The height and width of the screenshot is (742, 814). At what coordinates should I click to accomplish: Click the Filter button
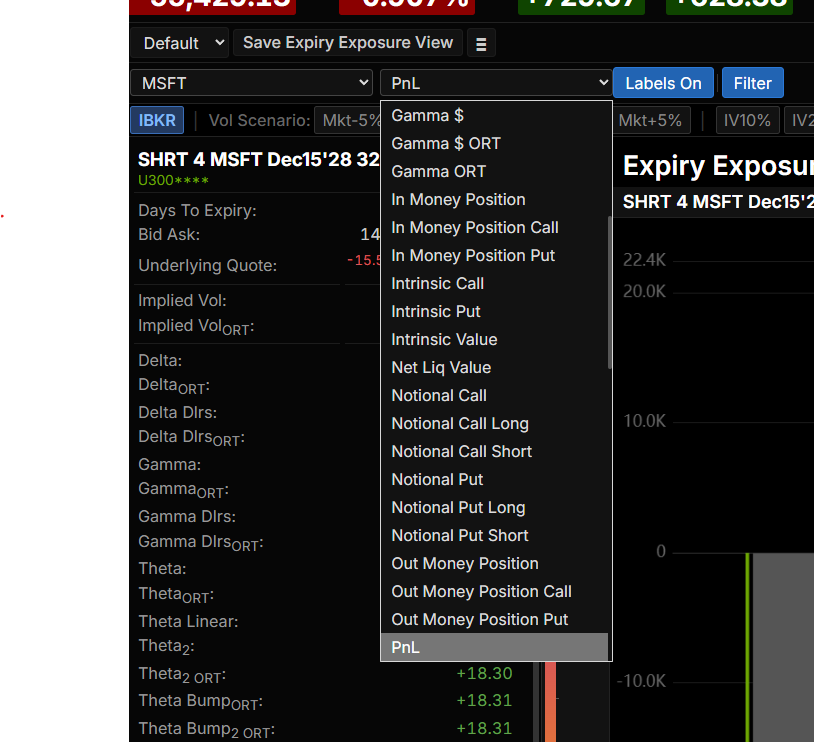tap(752, 83)
